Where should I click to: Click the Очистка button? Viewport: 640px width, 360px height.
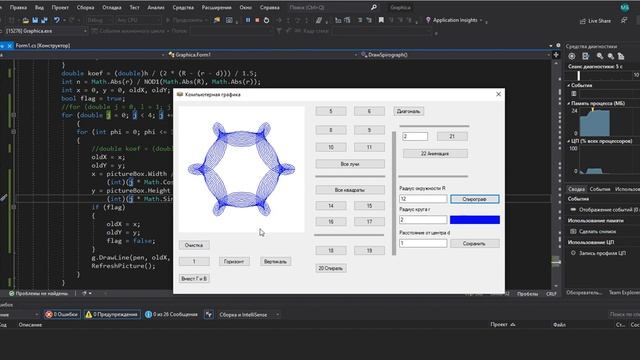(194, 245)
